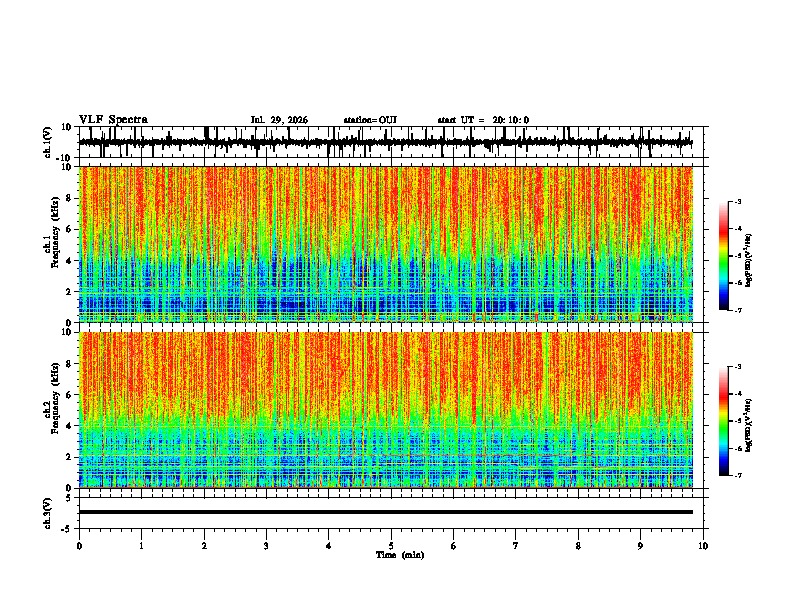Click the ch.1 voltage waveform trace
This screenshot has width=792, height=612.
[x=385, y=142]
